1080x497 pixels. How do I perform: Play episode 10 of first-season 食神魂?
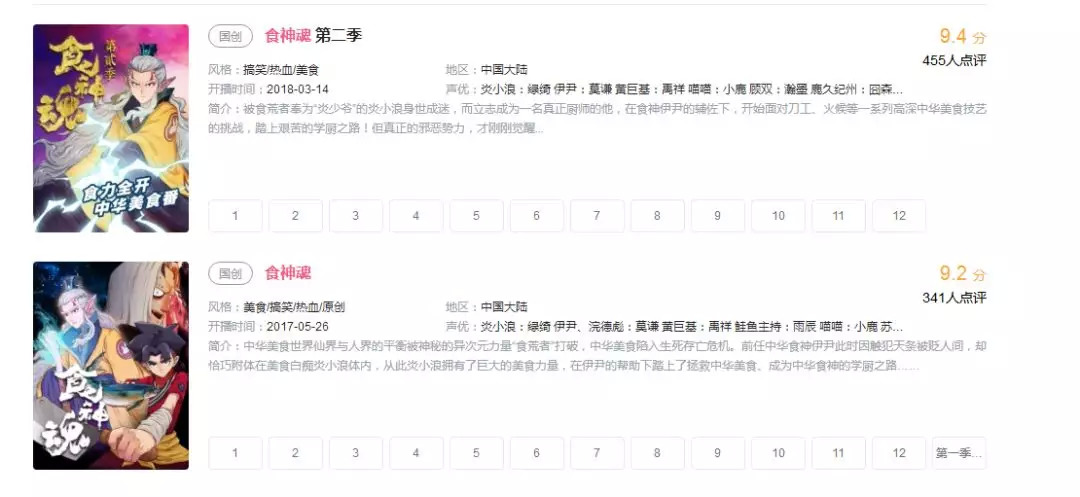coord(778,453)
